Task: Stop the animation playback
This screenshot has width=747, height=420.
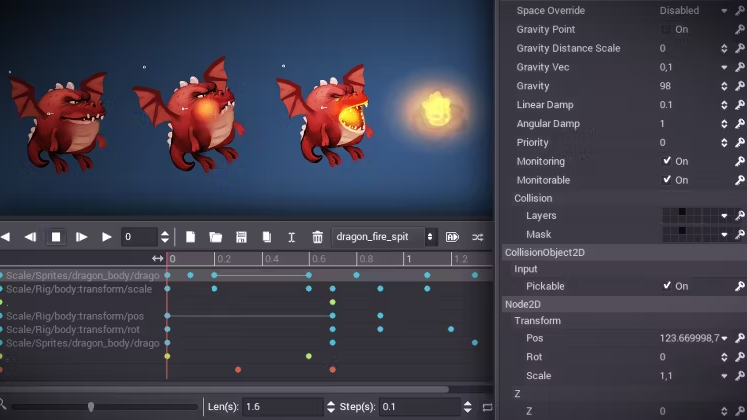Action: pyautogui.click(x=56, y=237)
